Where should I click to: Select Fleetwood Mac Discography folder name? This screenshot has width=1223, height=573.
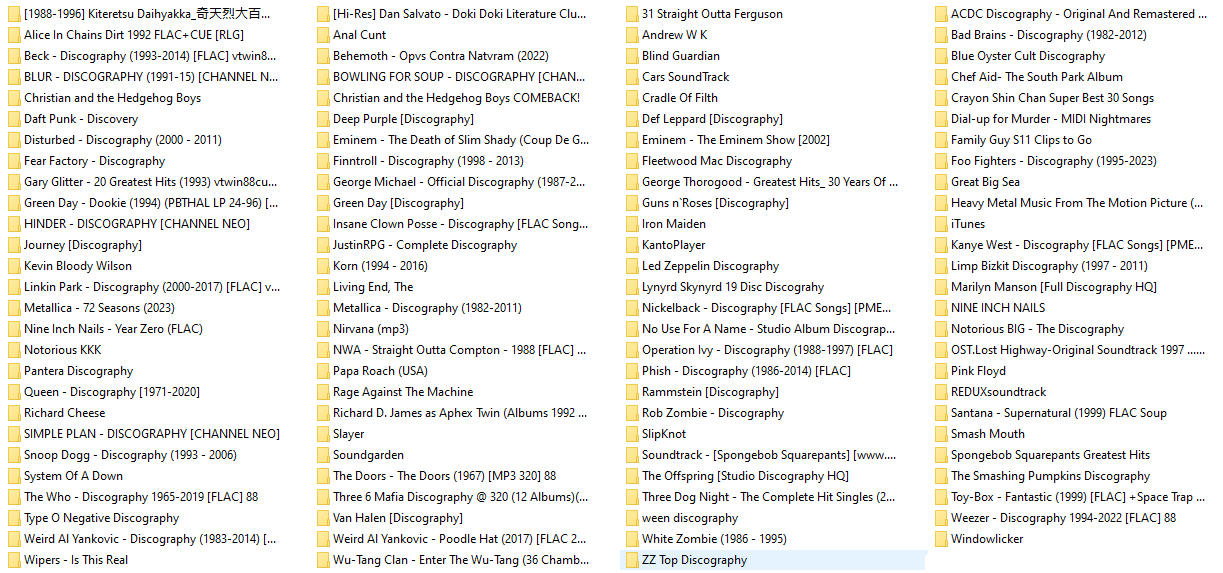tap(717, 161)
